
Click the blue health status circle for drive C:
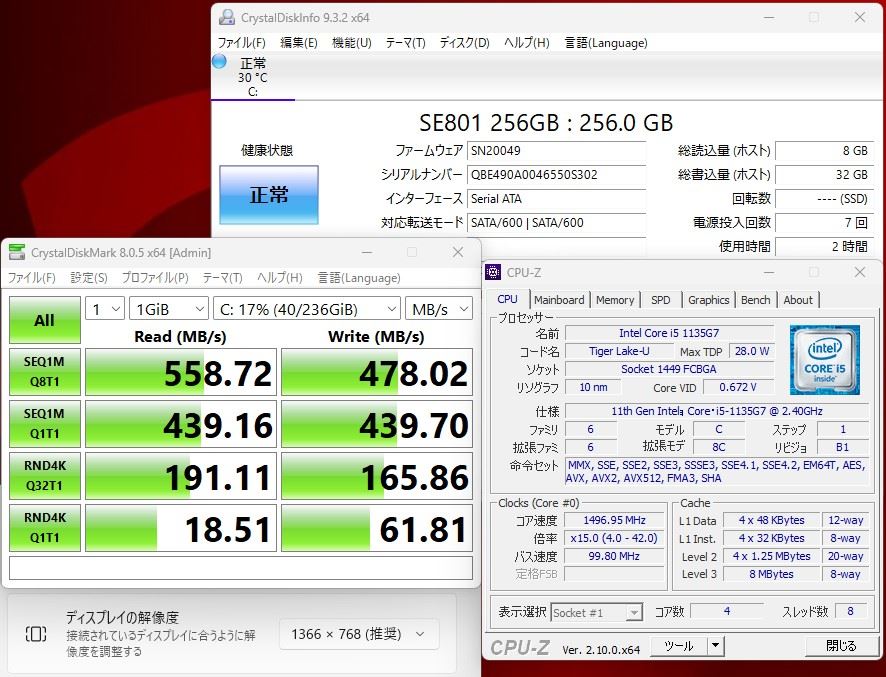click(x=219, y=61)
